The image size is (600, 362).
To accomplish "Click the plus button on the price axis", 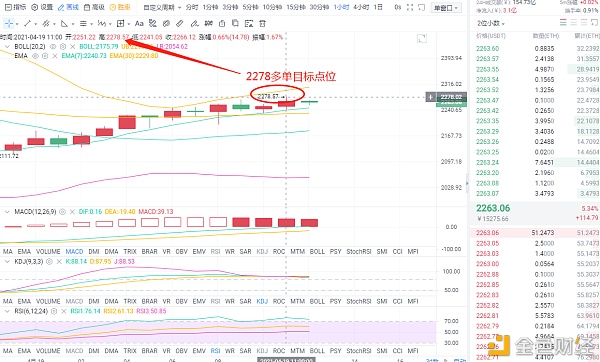I will tap(430, 97).
